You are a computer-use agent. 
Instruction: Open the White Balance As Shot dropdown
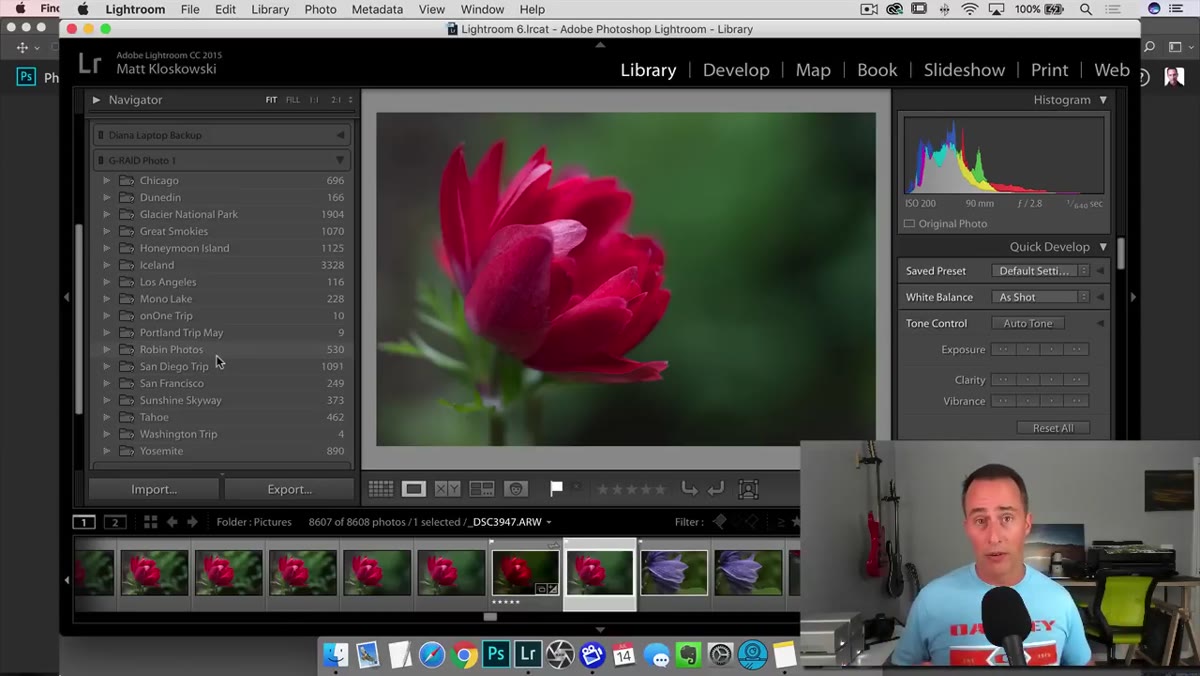coord(1041,297)
